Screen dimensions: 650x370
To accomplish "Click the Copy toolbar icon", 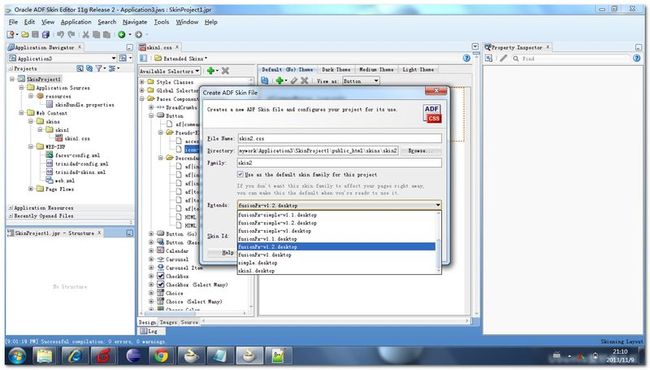I will 96,34.
